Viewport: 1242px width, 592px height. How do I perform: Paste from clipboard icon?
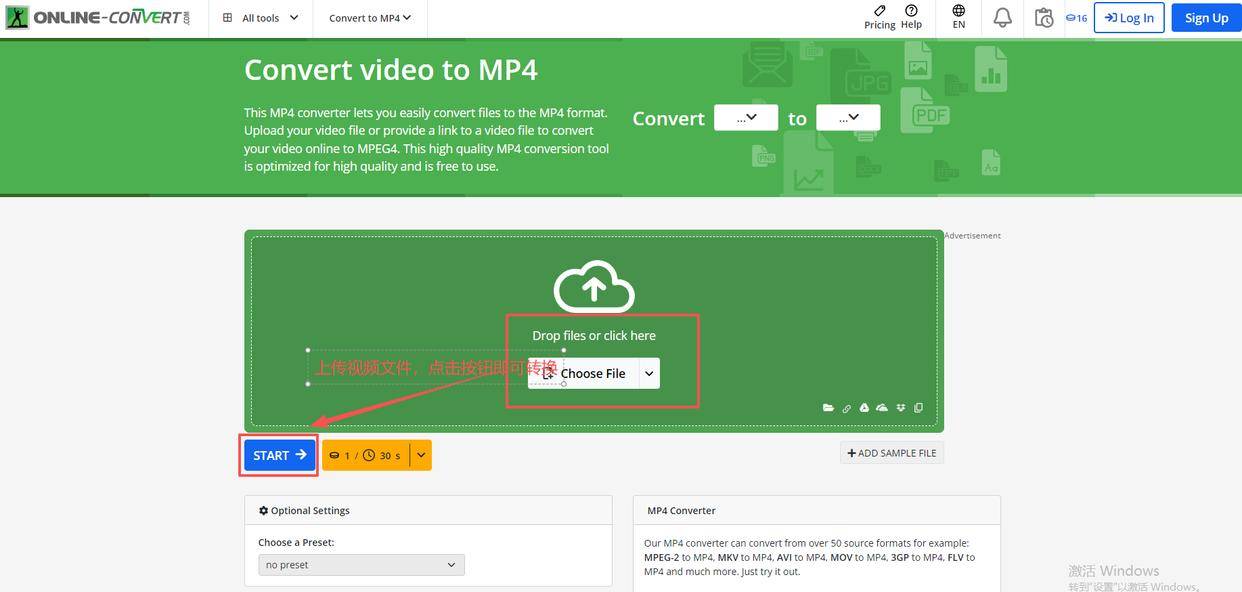(918, 408)
